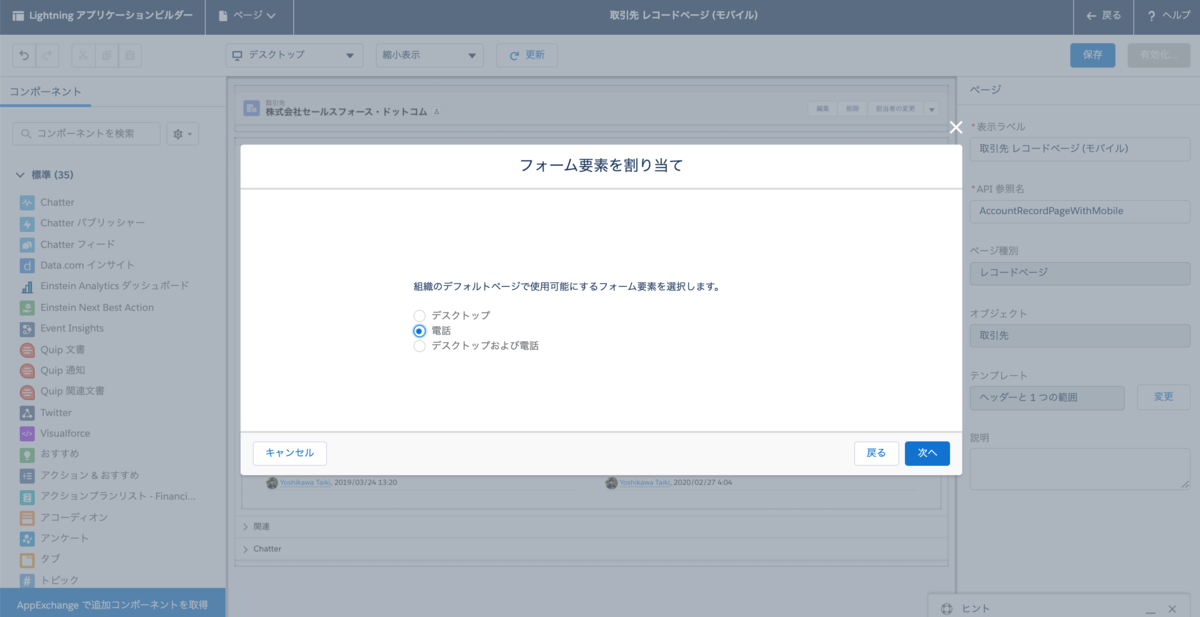This screenshot has height=617, width=1200.
Task: Click the Lightning アプリケーションビルダー header icon
Action: [x=18, y=16]
